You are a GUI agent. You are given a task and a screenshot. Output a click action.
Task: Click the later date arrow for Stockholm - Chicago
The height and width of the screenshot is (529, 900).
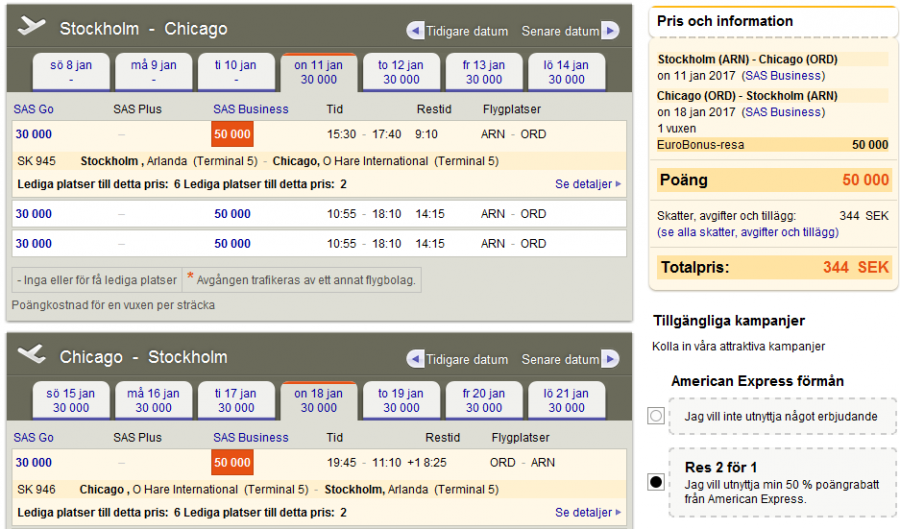pyautogui.click(x=610, y=31)
